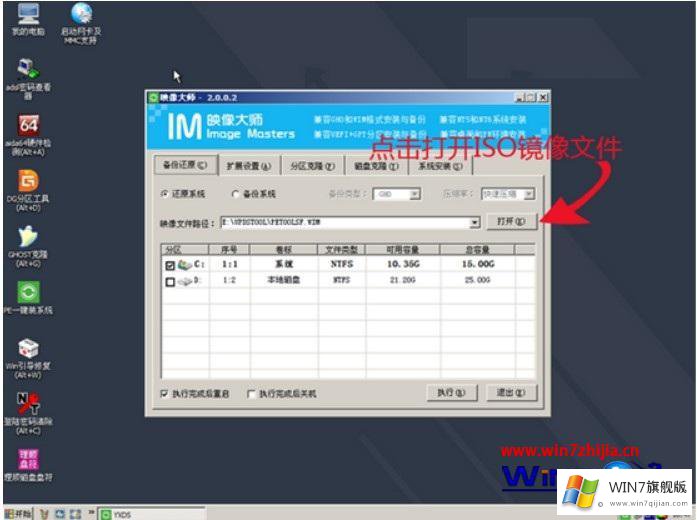
Task: Switch to the Partition Clone tab
Action: tap(312, 166)
